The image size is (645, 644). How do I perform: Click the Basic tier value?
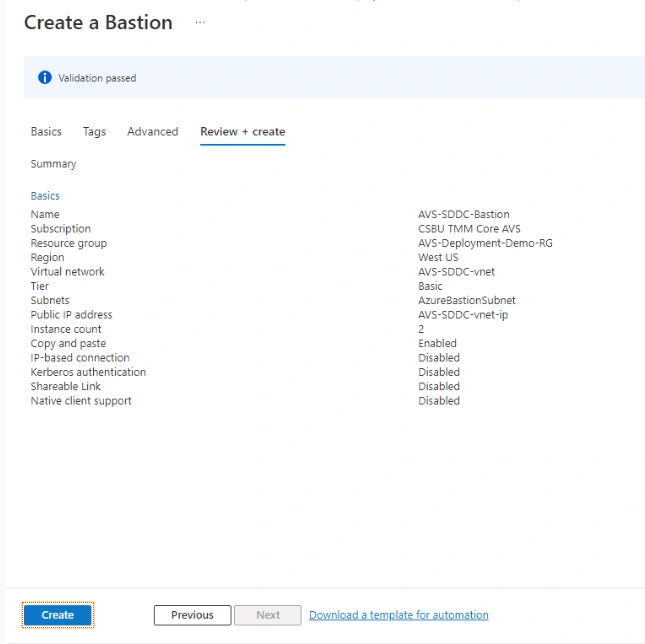[x=430, y=286]
